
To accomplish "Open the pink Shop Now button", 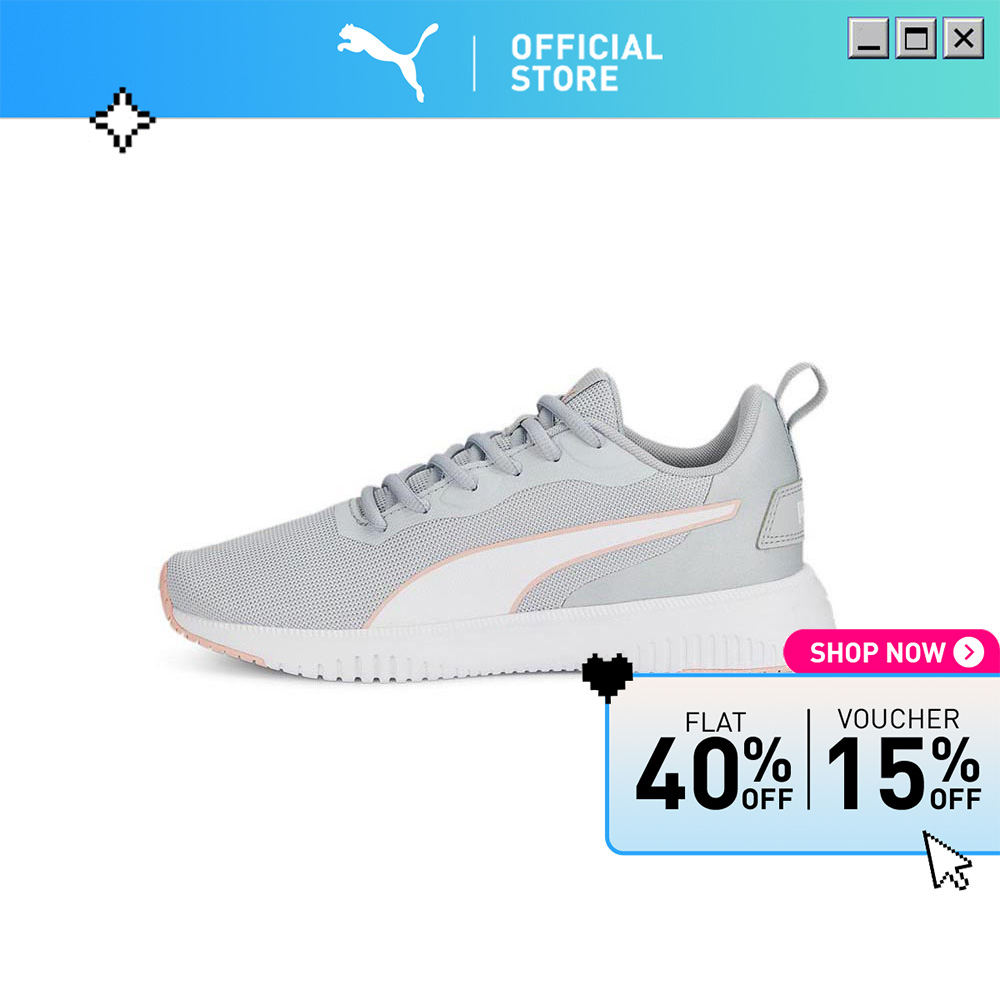I will point(891,652).
